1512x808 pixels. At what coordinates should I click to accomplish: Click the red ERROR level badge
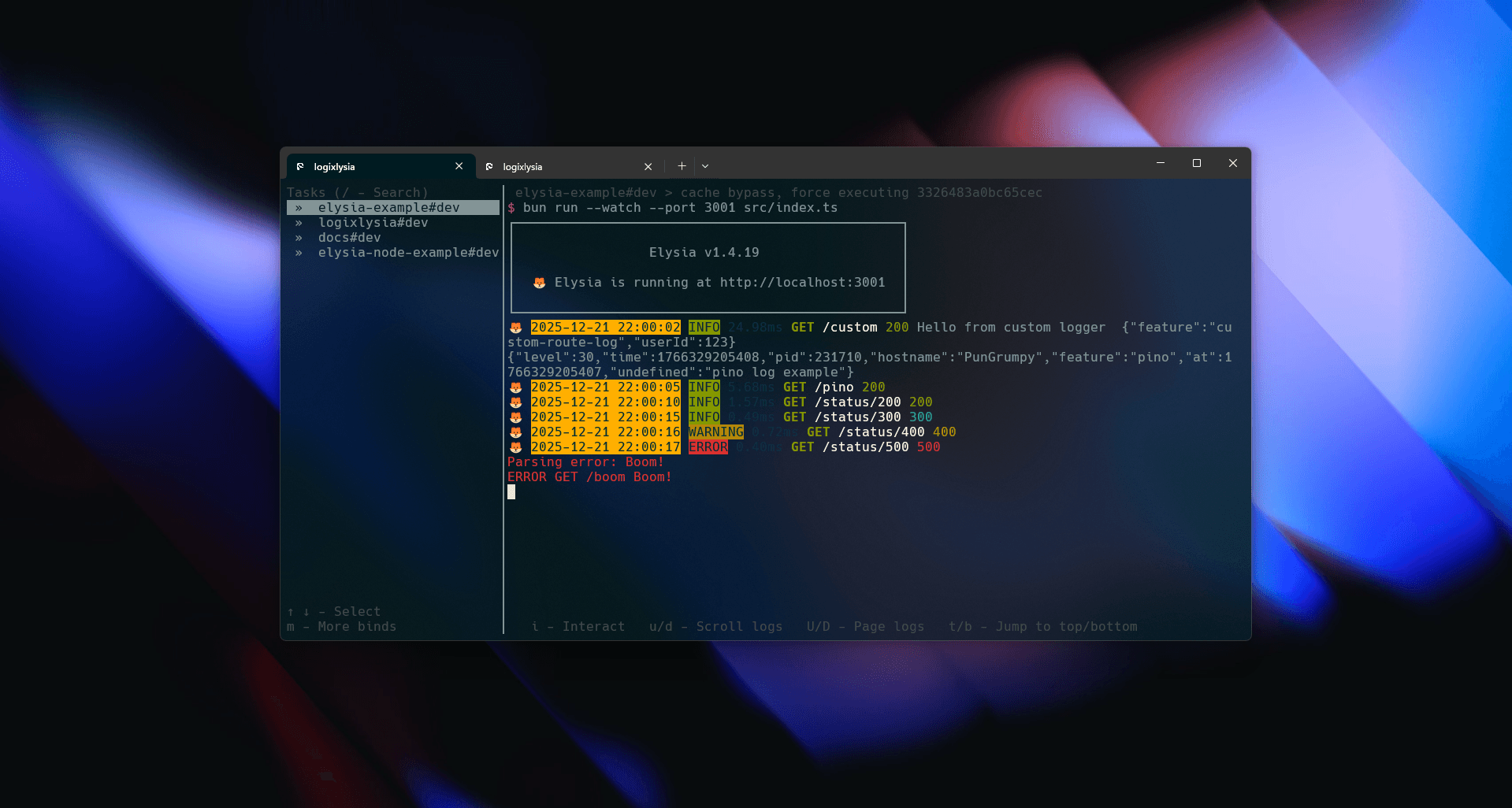click(x=708, y=447)
